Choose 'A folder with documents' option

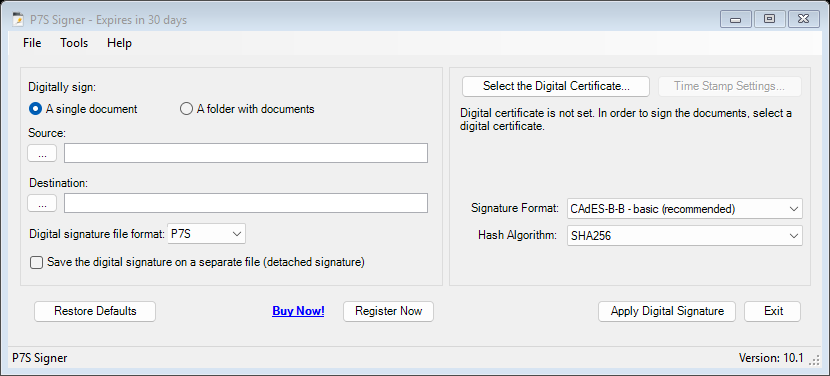[x=247, y=109]
